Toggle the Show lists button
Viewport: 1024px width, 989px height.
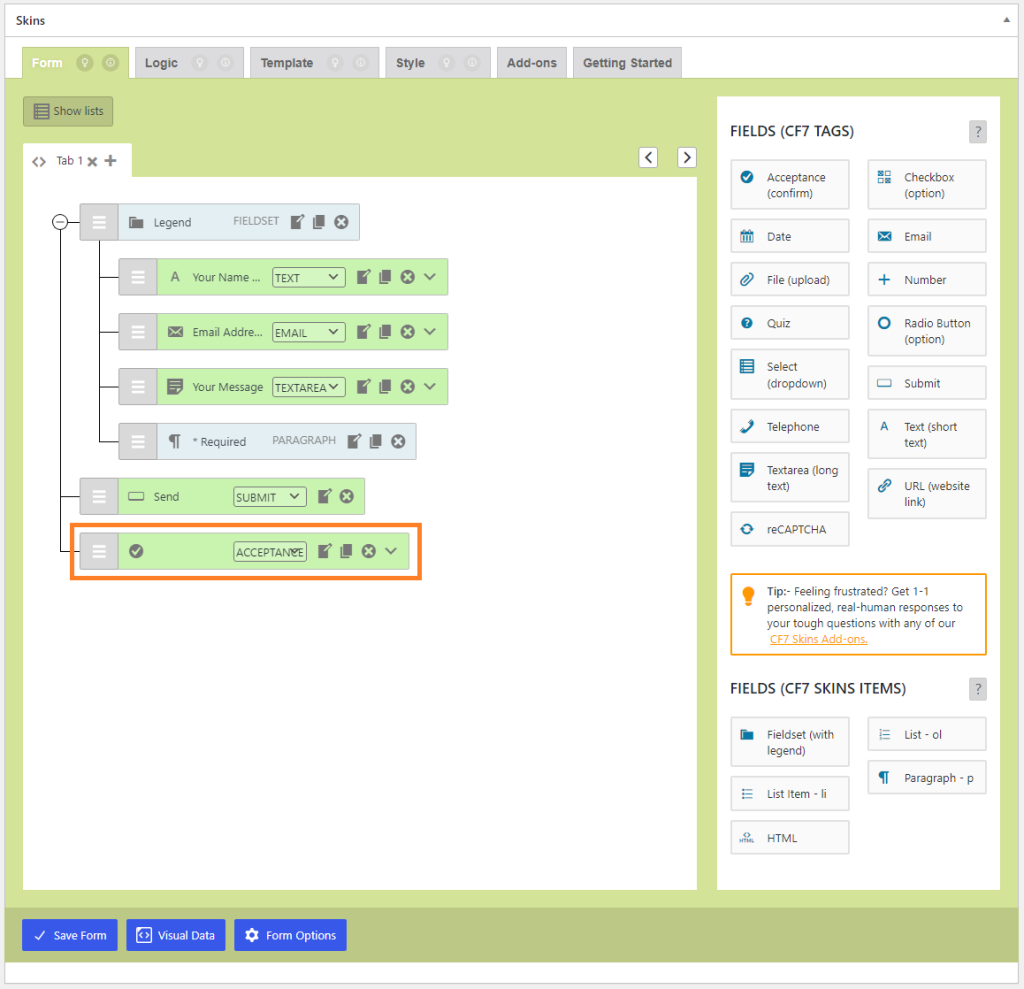tap(68, 111)
